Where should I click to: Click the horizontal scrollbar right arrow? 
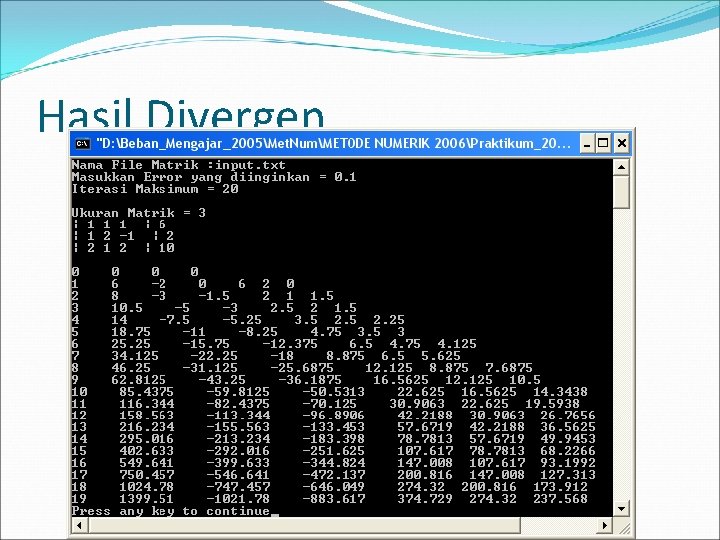605,525
